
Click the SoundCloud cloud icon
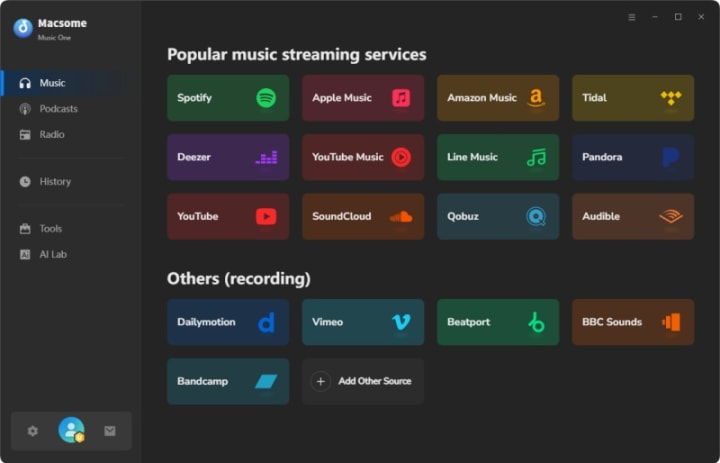401,216
